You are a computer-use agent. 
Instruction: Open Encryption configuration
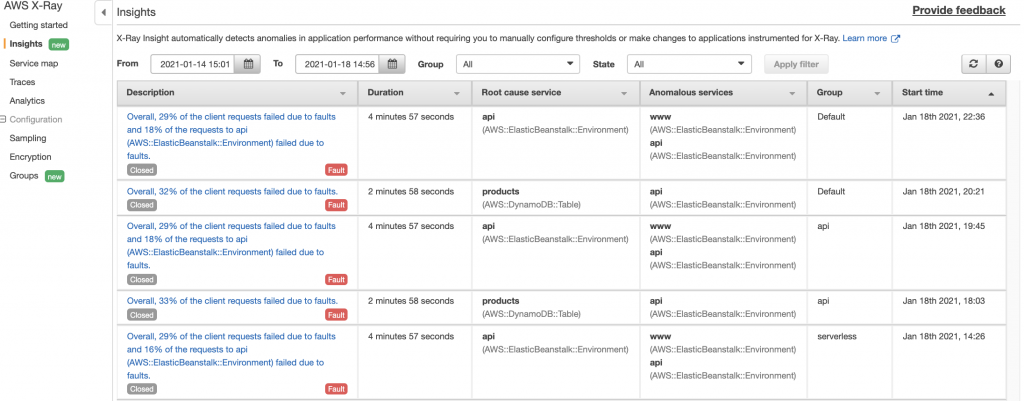pyautogui.click(x=30, y=157)
